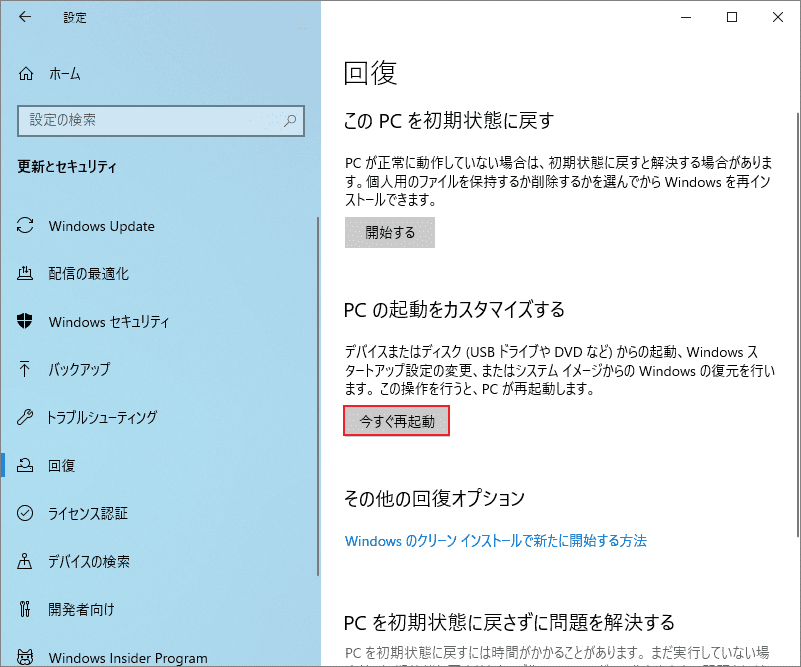The image size is (801, 667).
Task: Click the ライセンス認証 checkmark icon
Action: tap(25, 513)
